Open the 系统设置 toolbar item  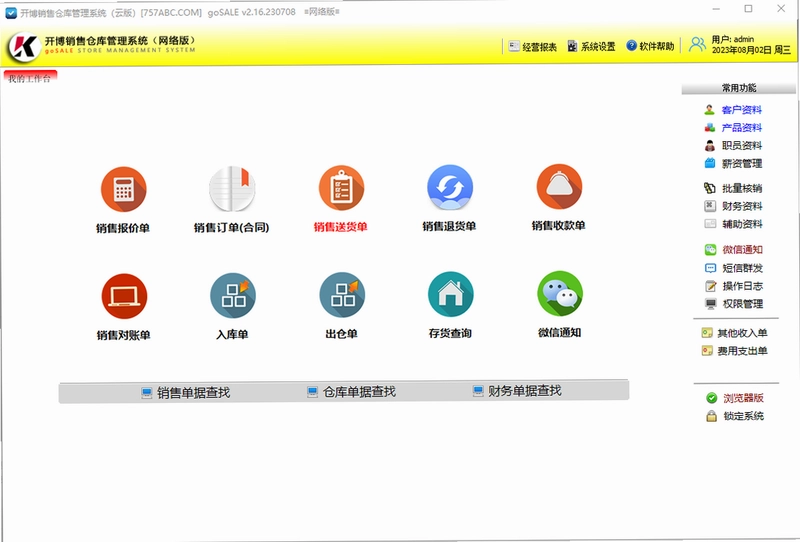[x=591, y=46]
